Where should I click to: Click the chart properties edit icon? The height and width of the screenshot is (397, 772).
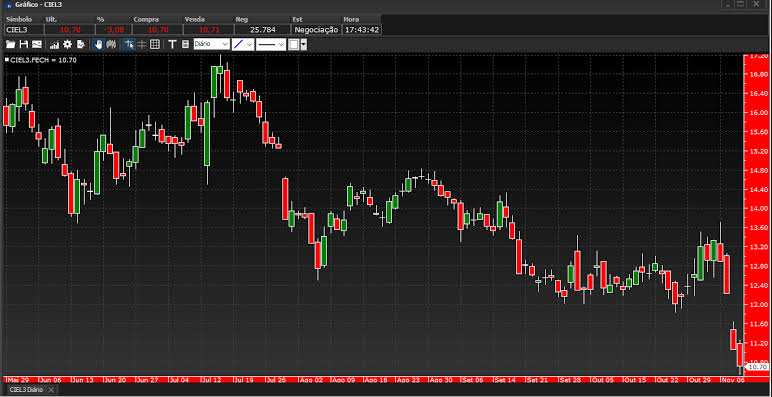coord(81,44)
